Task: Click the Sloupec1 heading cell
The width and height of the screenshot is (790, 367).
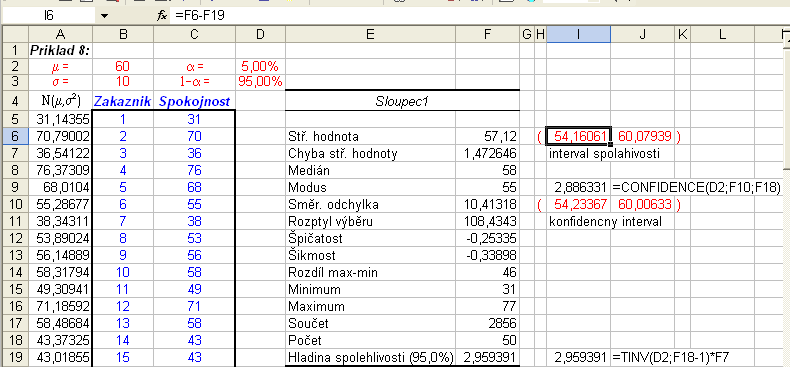Action: click(402, 101)
